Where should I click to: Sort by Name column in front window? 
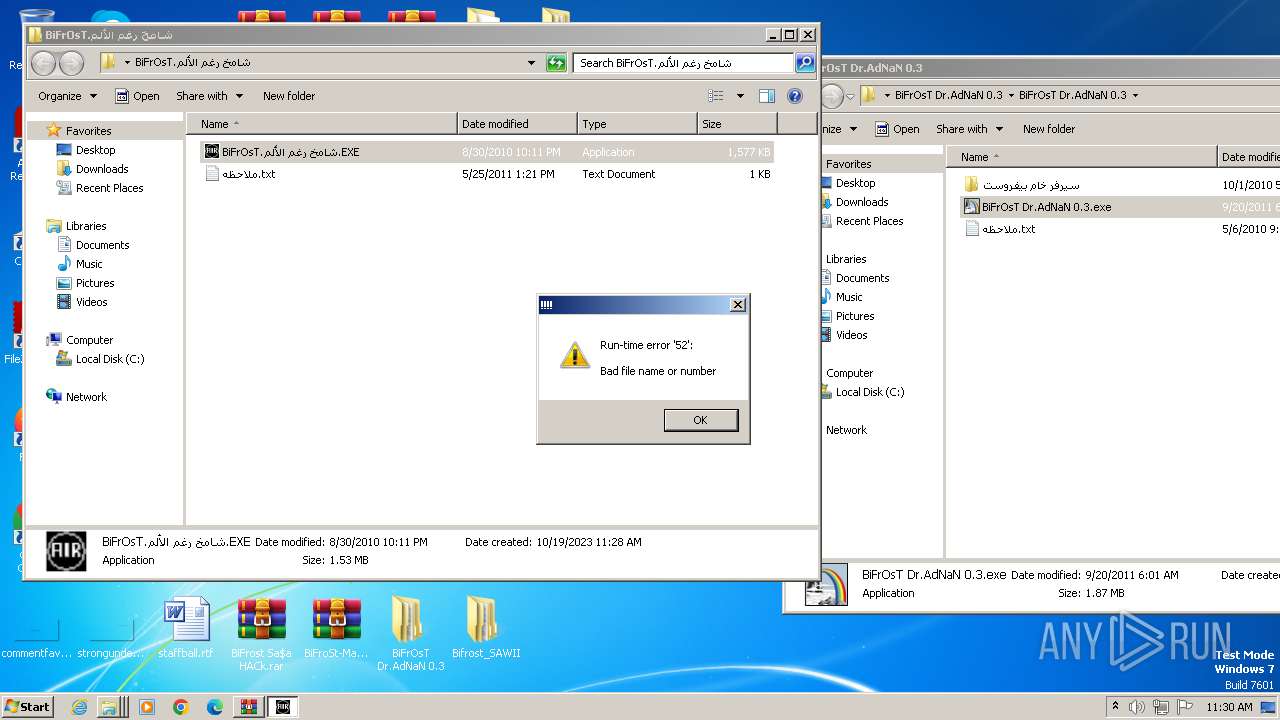322,124
